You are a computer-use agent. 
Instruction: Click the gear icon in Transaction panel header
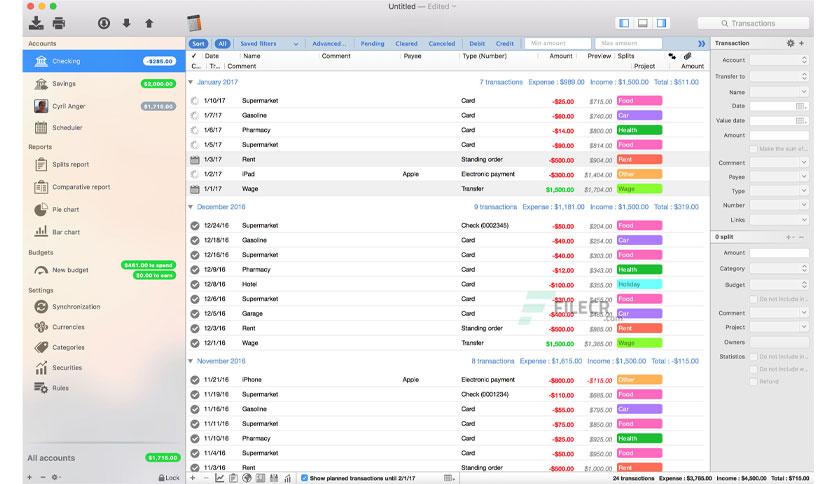coord(790,43)
